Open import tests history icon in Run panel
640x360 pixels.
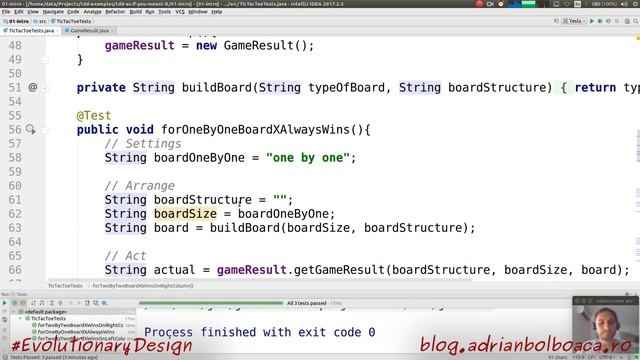pos(96,303)
